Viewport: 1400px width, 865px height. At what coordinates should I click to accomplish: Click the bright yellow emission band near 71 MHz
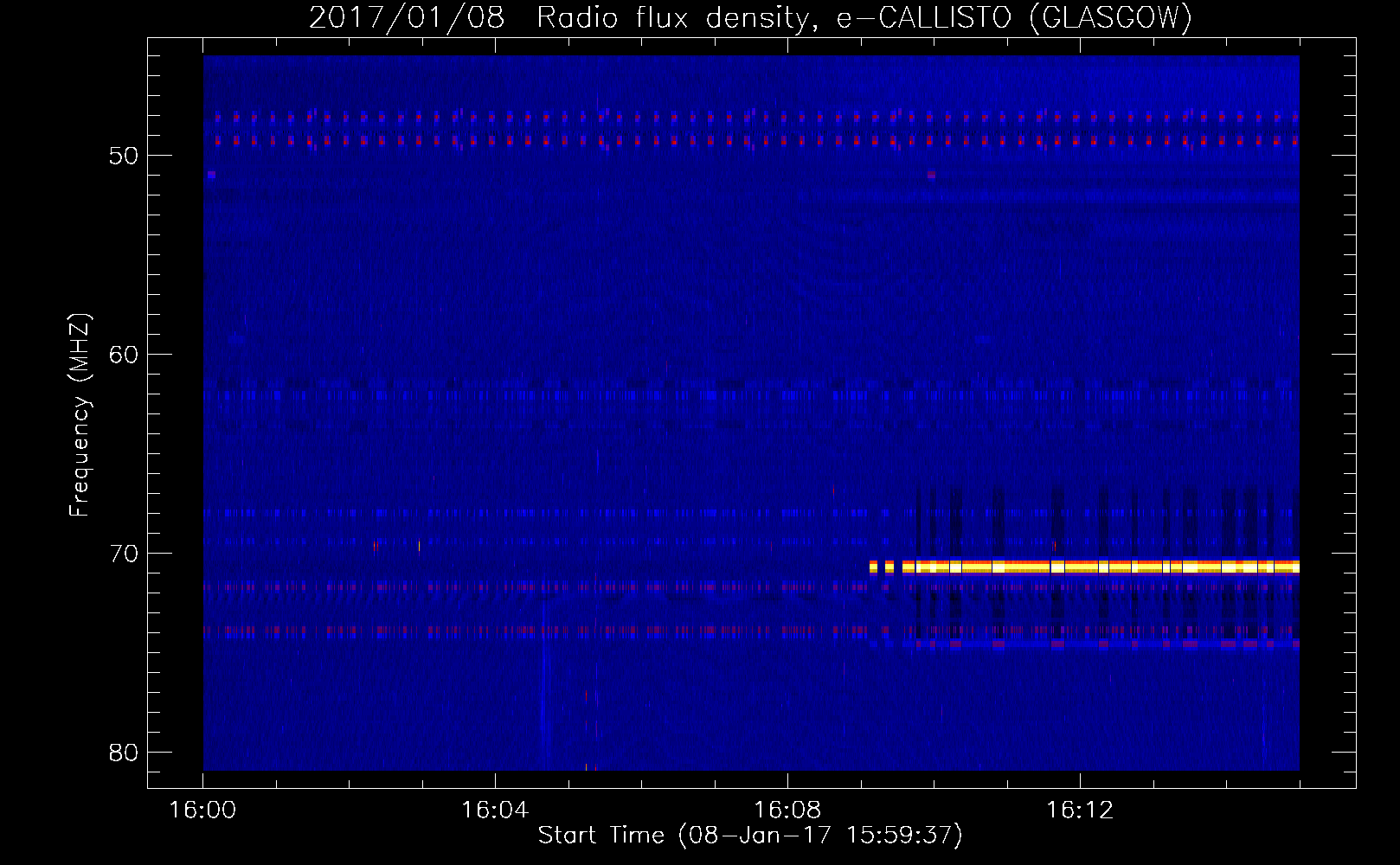click(x=1084, y=567)
